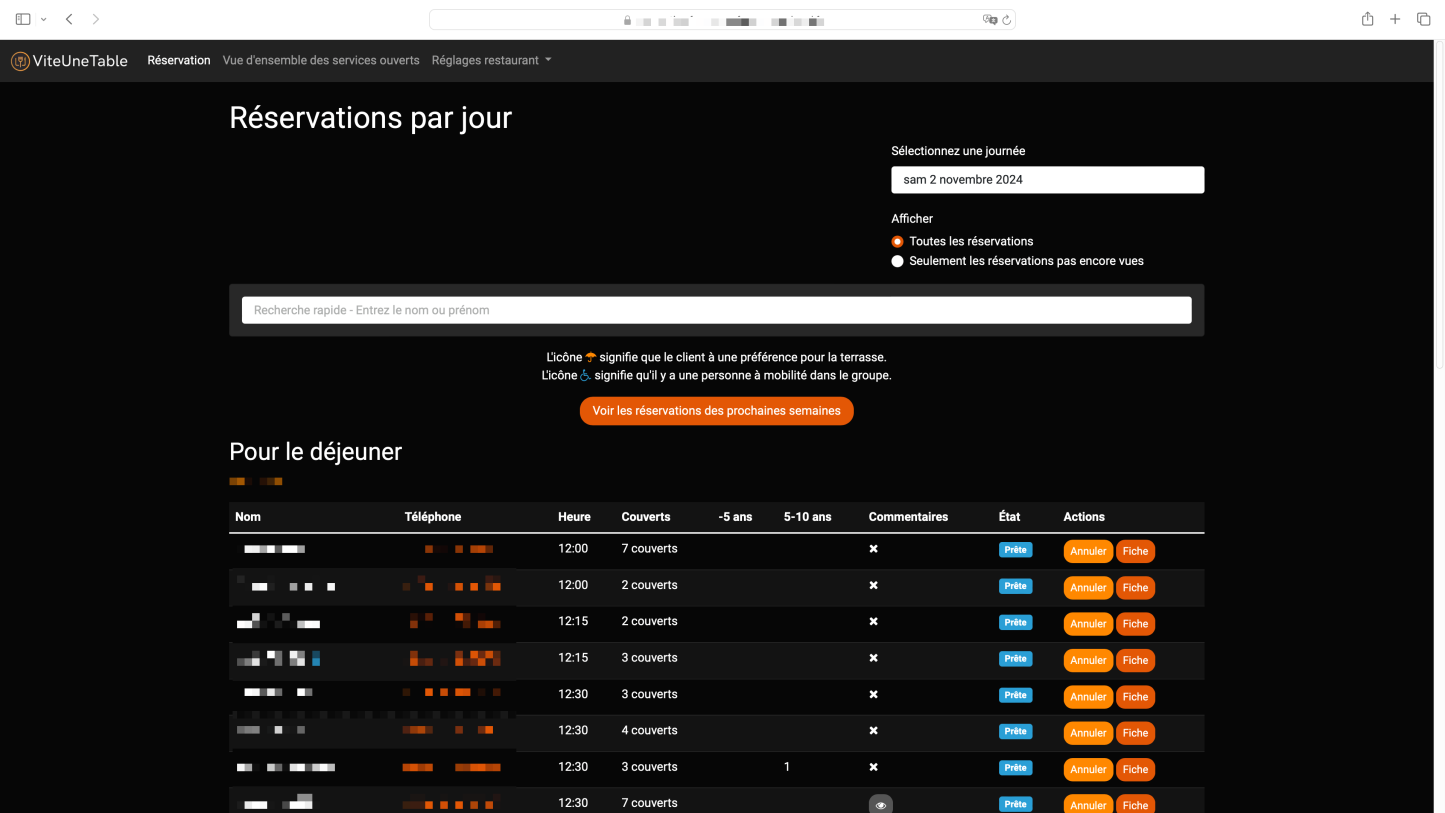Click comment cross icon in 12:00 2 couverts row
Viewport: 1445px width, 813px height.
(x=873, y=585)
